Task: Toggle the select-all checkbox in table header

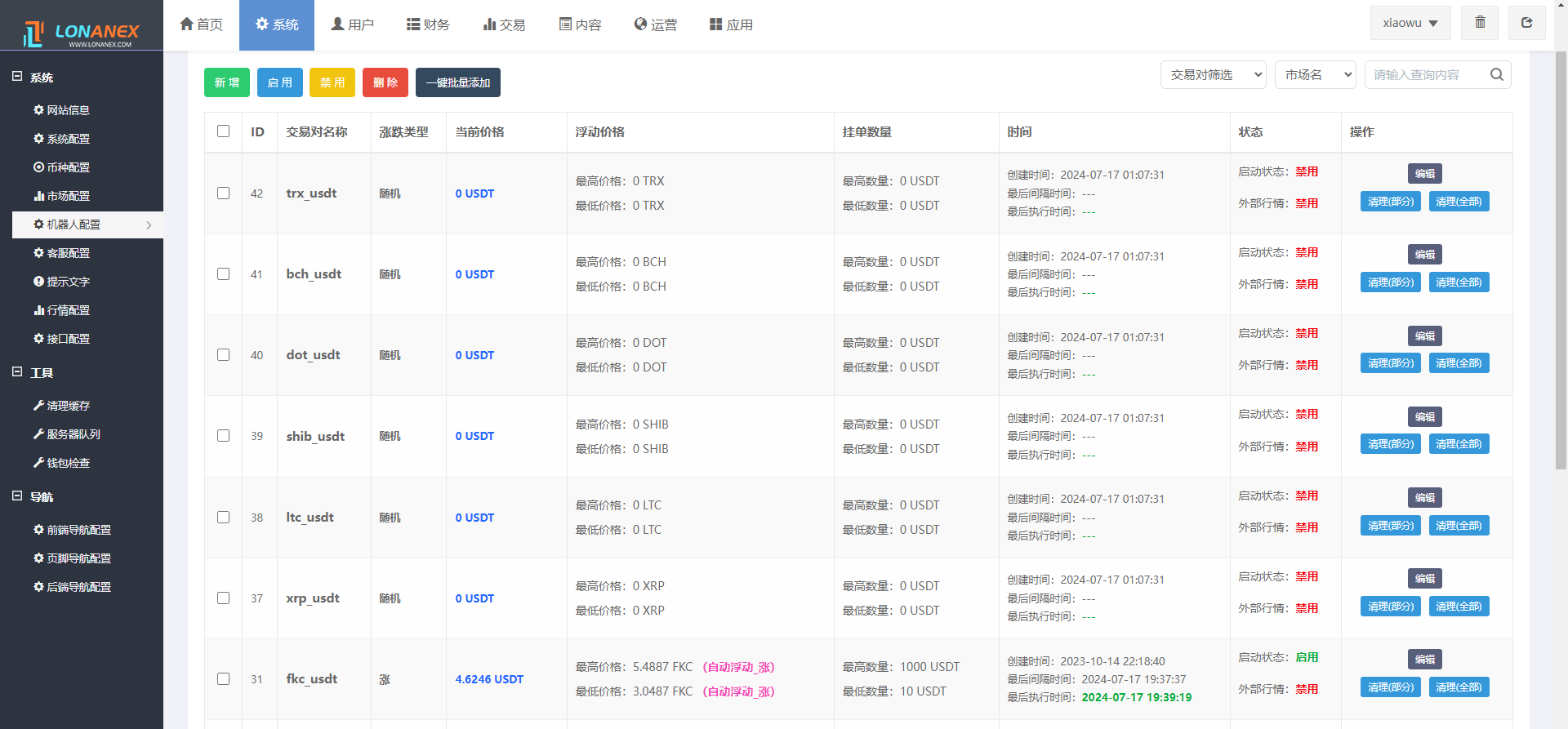Action: click(x=223, y=131)
